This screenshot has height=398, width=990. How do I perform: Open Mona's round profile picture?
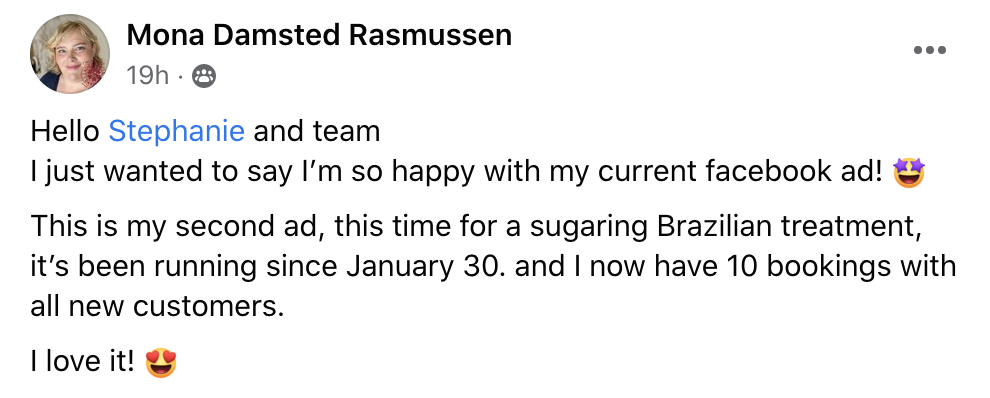pos(69,54)
